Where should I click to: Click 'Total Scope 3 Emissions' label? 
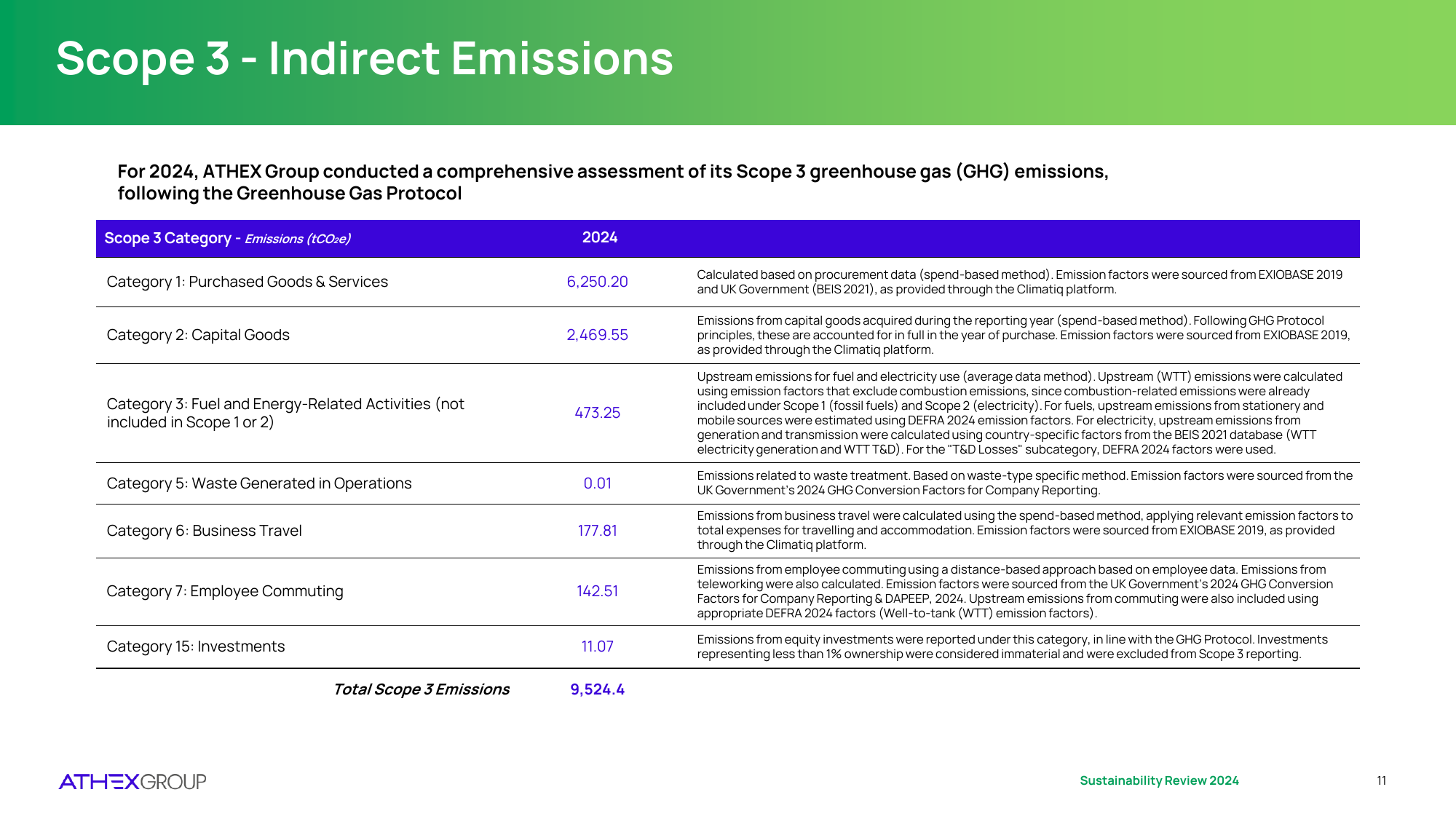(x=421, y=689)
